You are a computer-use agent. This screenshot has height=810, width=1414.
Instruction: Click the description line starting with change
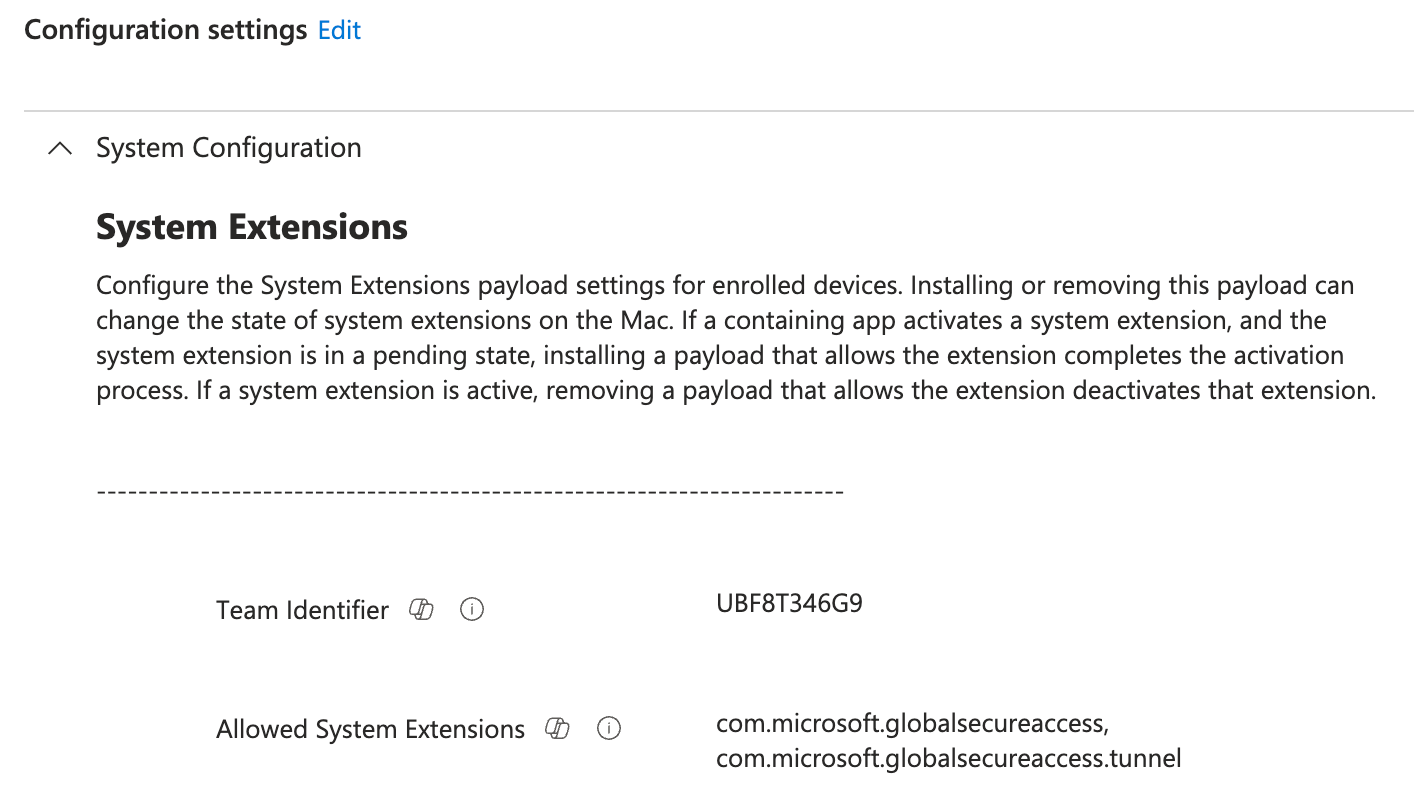click(x=710, y=321)
